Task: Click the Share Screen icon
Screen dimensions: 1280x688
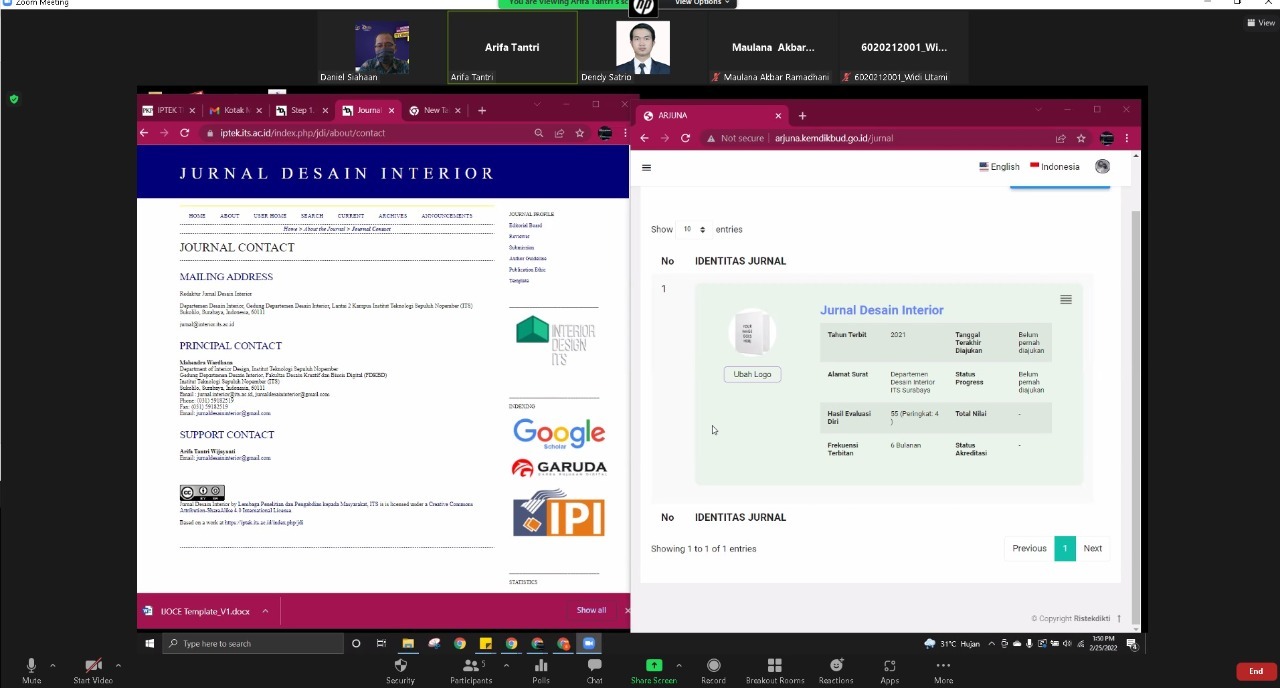Action: pos(653,666)
